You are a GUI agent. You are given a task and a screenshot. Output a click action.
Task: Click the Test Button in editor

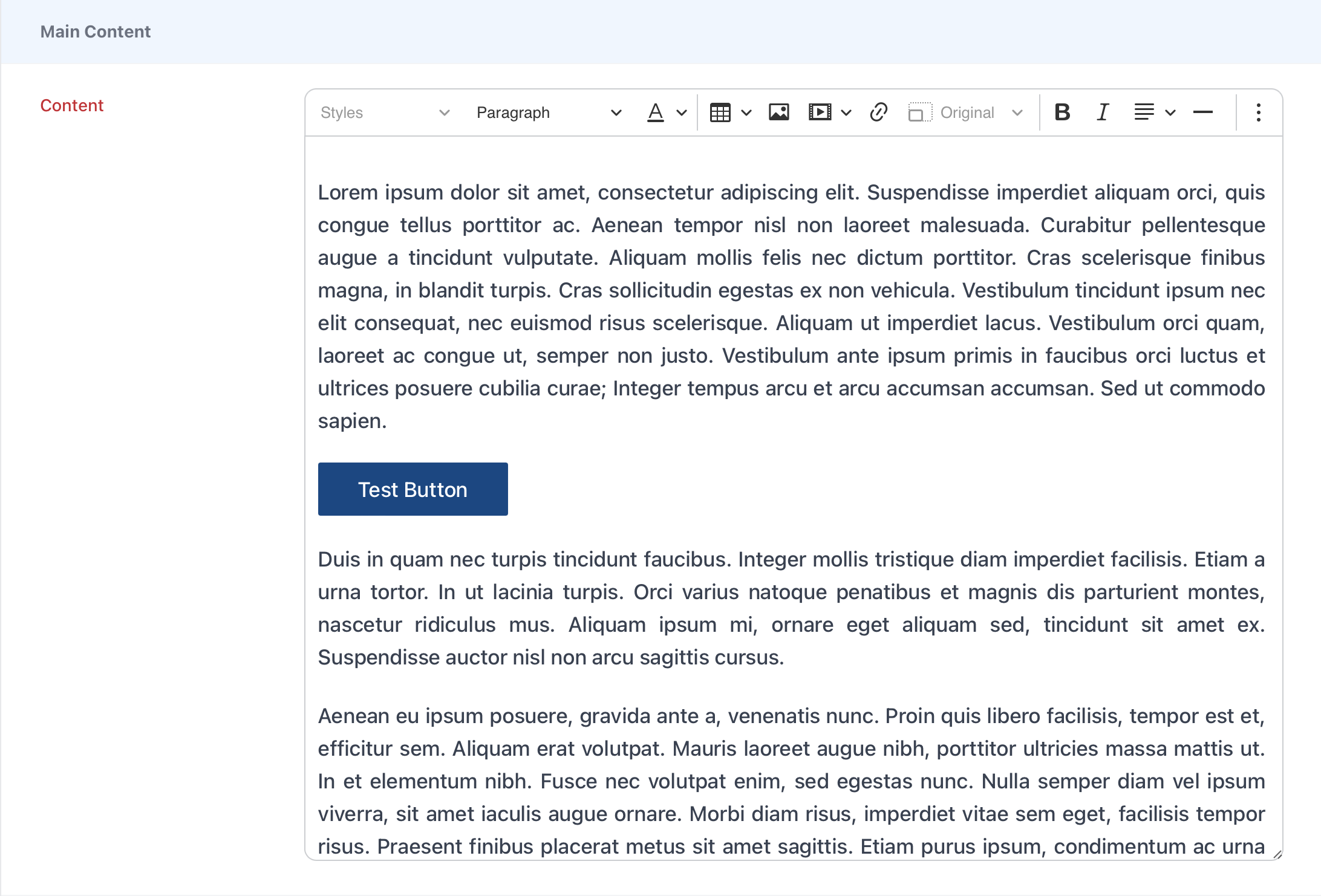coord(413,489)
